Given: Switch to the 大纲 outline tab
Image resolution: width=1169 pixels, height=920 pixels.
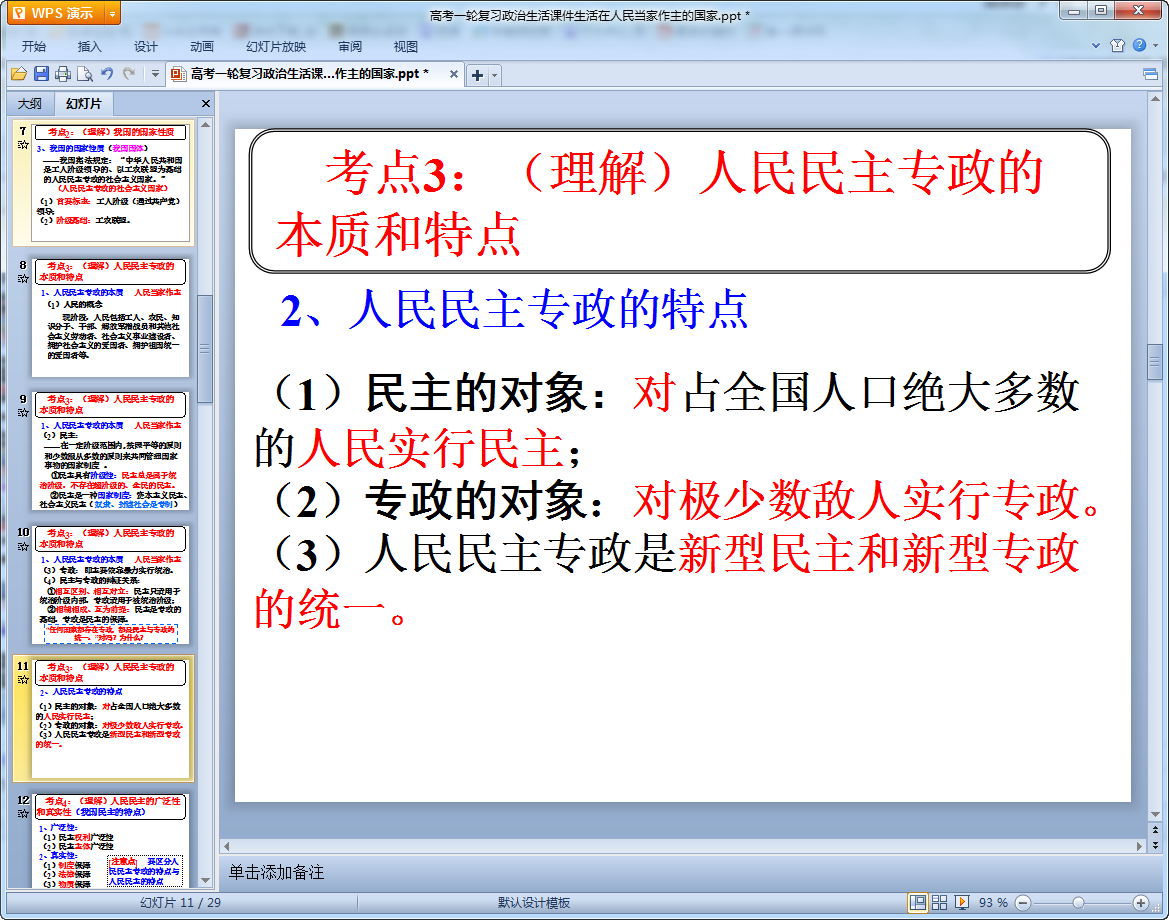Looking at the screenshot, I should (30, 104).
